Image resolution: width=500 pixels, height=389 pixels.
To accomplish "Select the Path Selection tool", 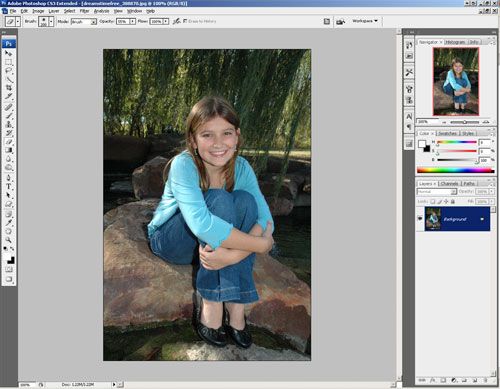I will 9,195.
